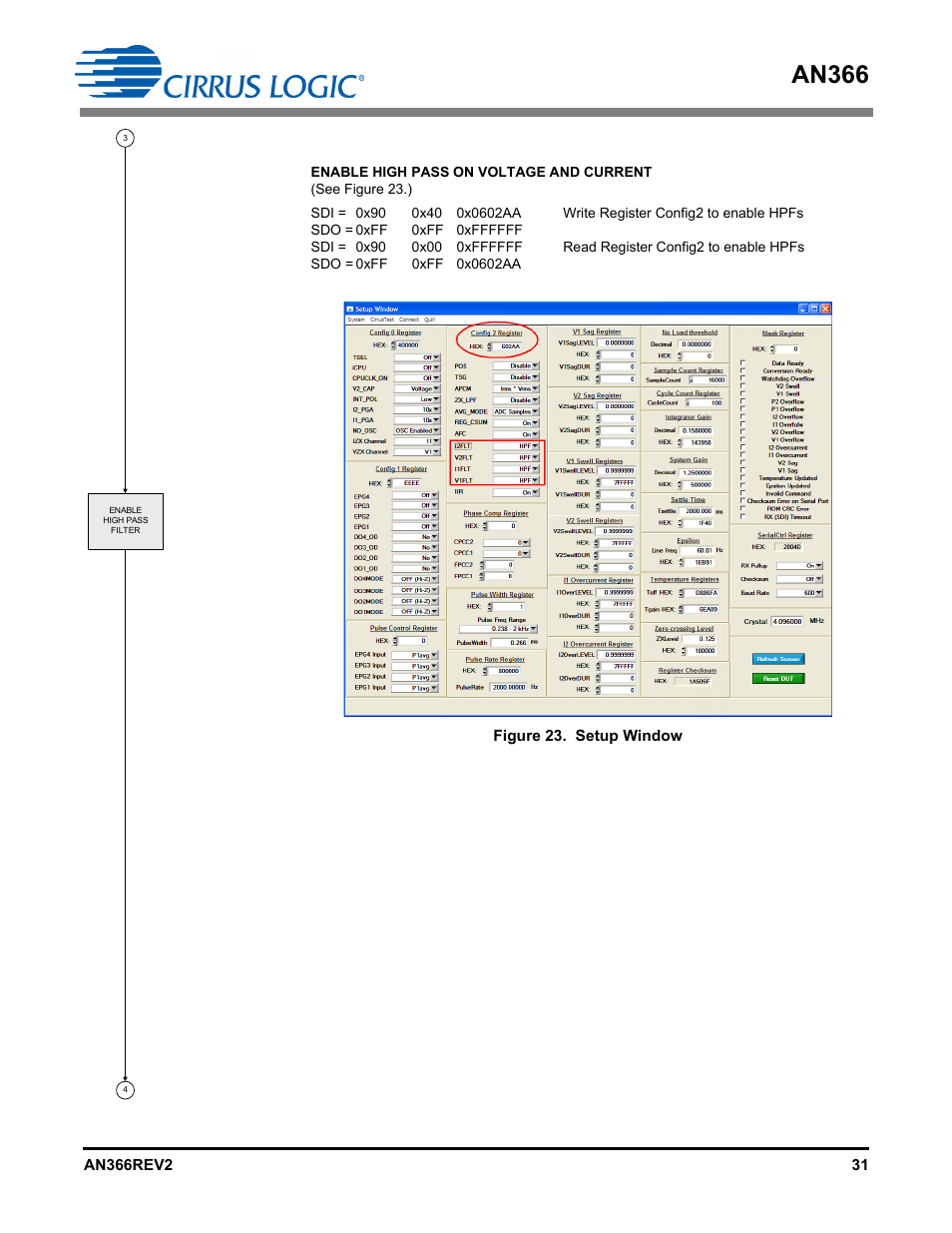Image resolution: width=952 pixels, height=1233 pixels.
Task: Click the Line Freq value field
Action: click(699, 550)
